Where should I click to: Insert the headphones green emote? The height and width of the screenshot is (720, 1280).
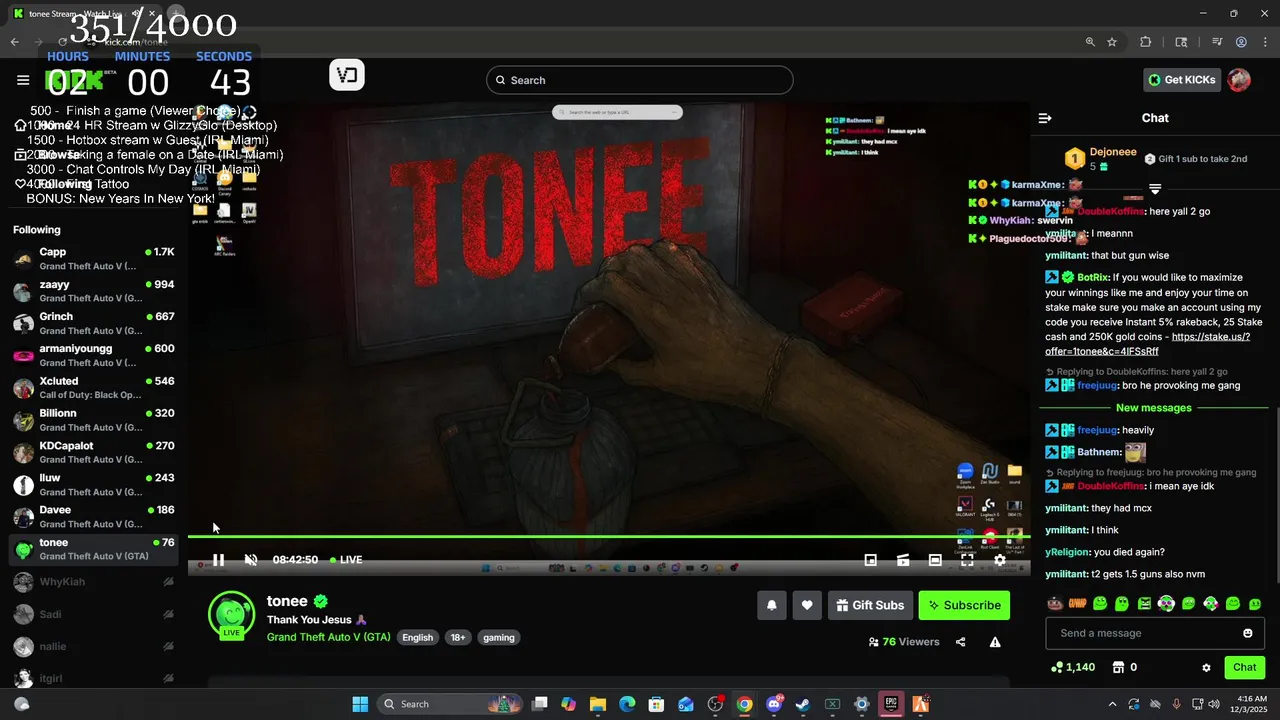pyautogui.click(x=1166, y=604)
